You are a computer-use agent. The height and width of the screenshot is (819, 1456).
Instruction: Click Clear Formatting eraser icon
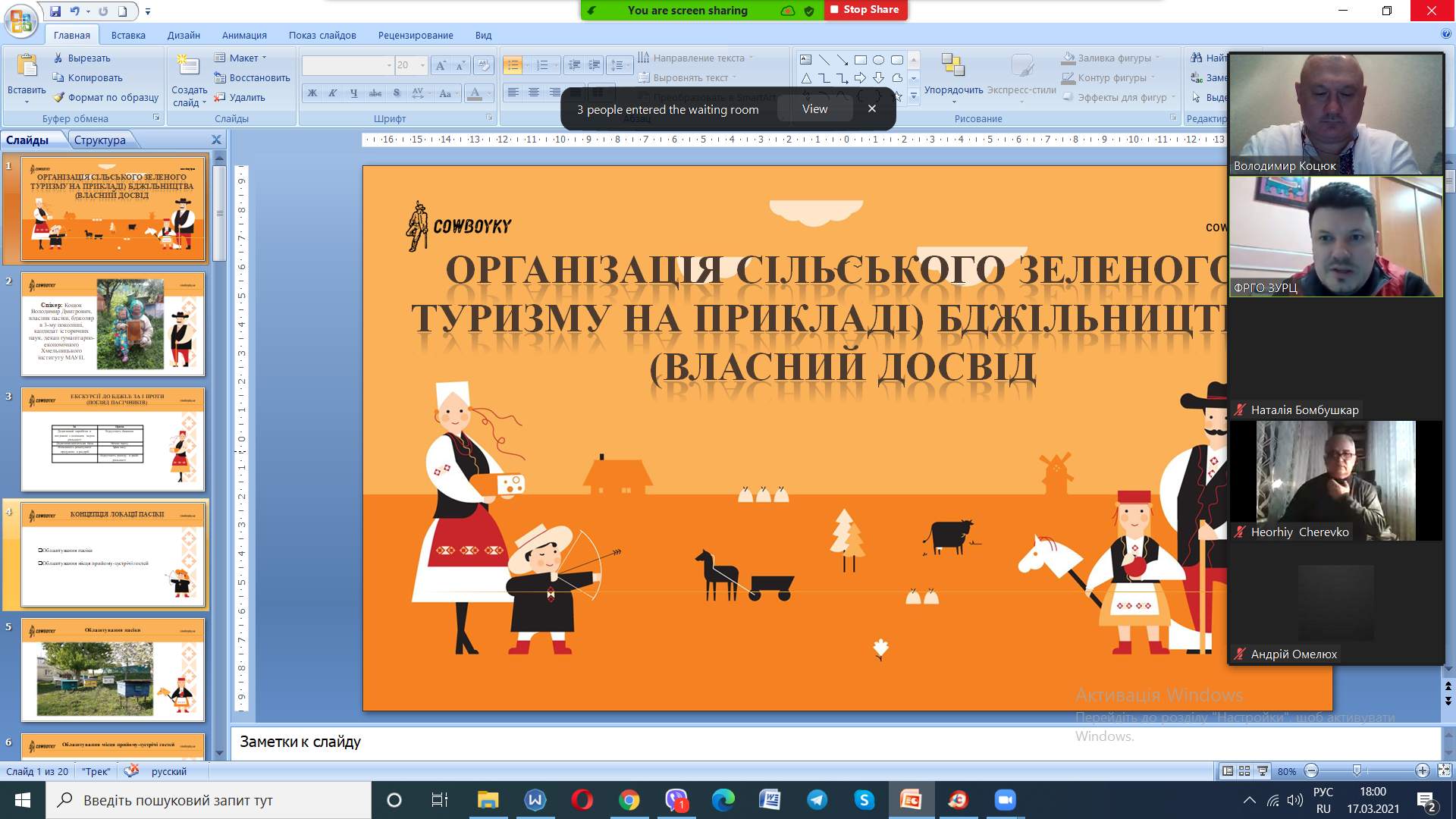(483, 66)
